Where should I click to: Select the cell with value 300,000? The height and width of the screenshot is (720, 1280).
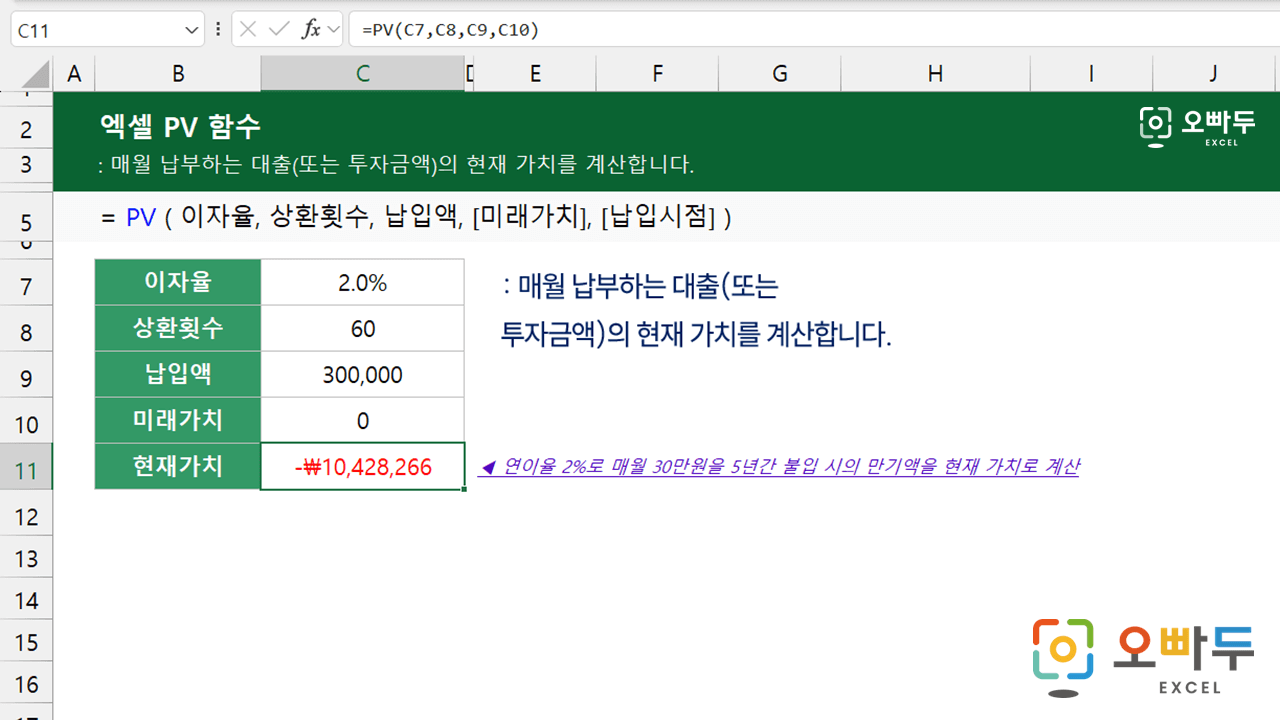pyautogui.click(x=362, y=375)
